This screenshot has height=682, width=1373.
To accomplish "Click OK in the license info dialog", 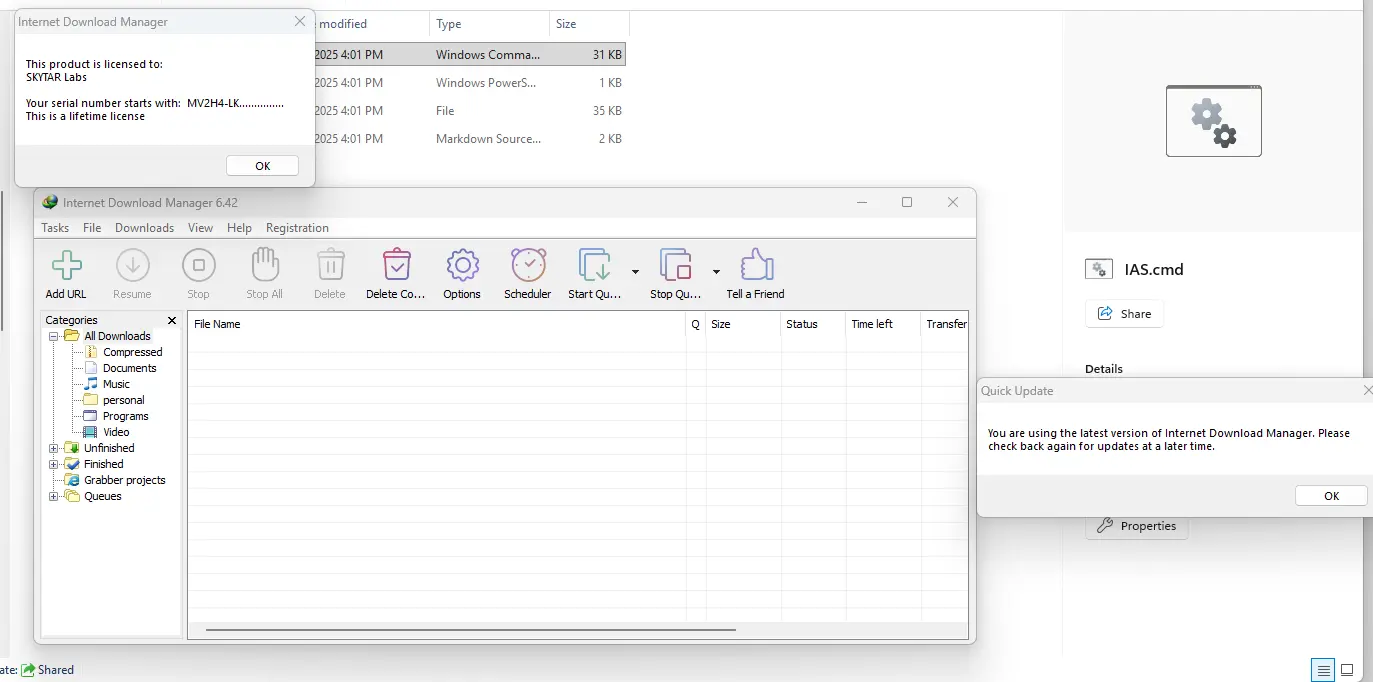I will [x=263, y=166].
